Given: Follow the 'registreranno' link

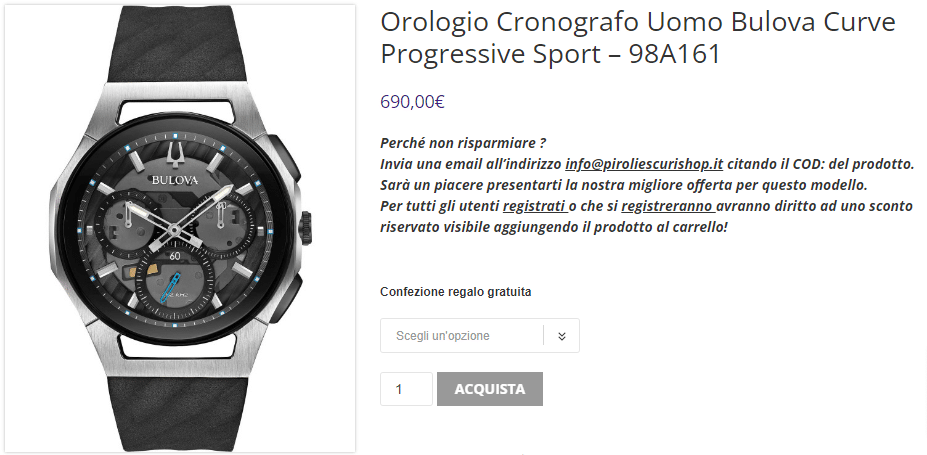Looking at the screenshot, I should pos(668,206).
